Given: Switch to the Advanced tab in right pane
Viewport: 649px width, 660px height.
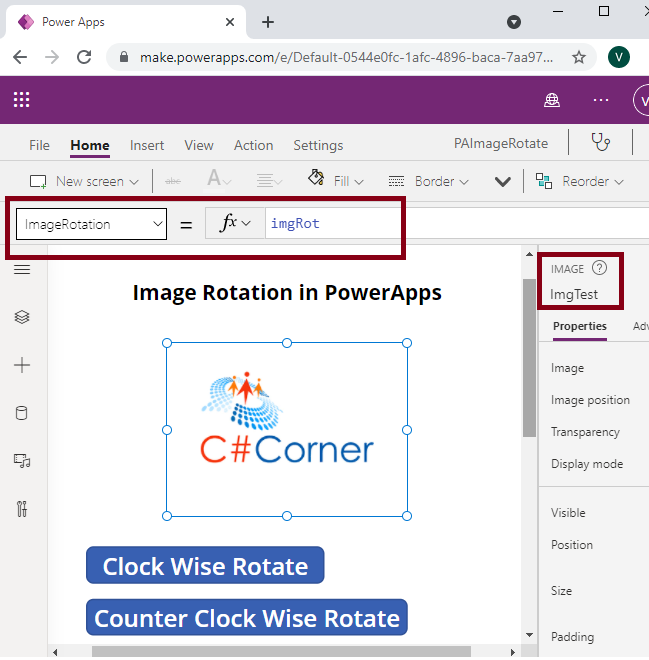Looking at the screenshot, I should pyautogui.click(x=641, y=326).
